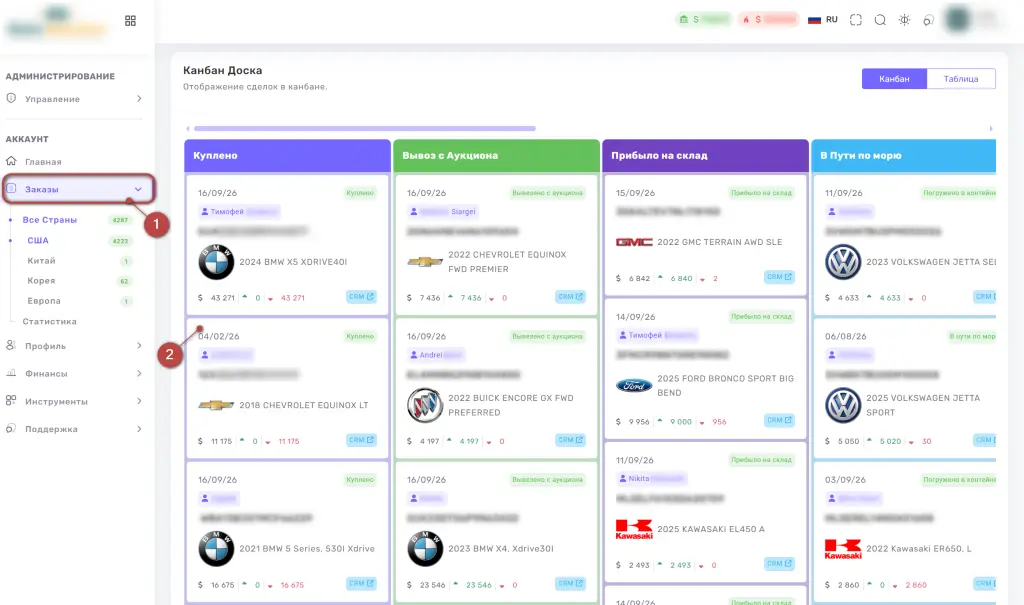Click the Поддержка headset icon
The width and height of the screenshot is (1024, 605).
[x=11, y=429]
